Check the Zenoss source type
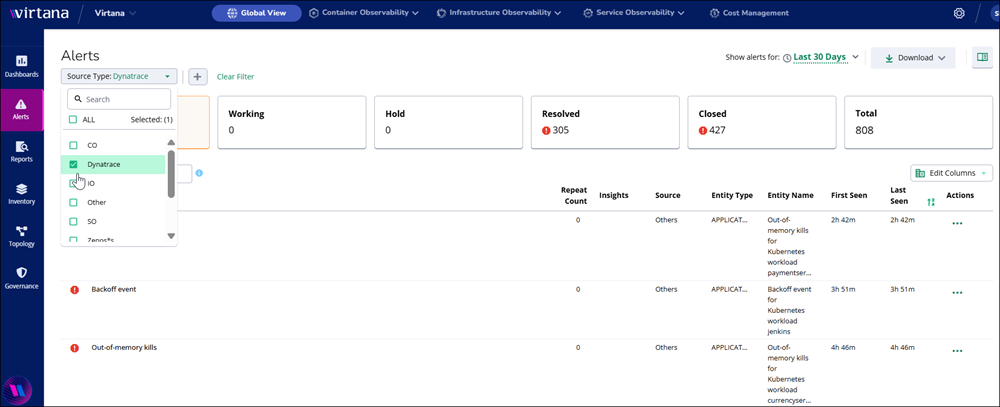1000x407 pixels. point(73,240)
